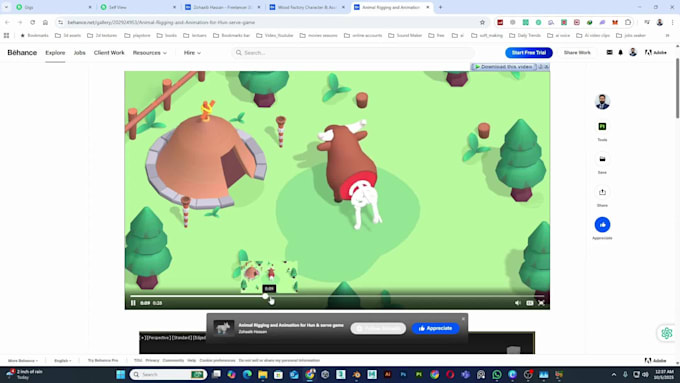Click the project thumbnail in the floating bar
The height and width of the screenshot is (383, 680).
tap(224, 328)
